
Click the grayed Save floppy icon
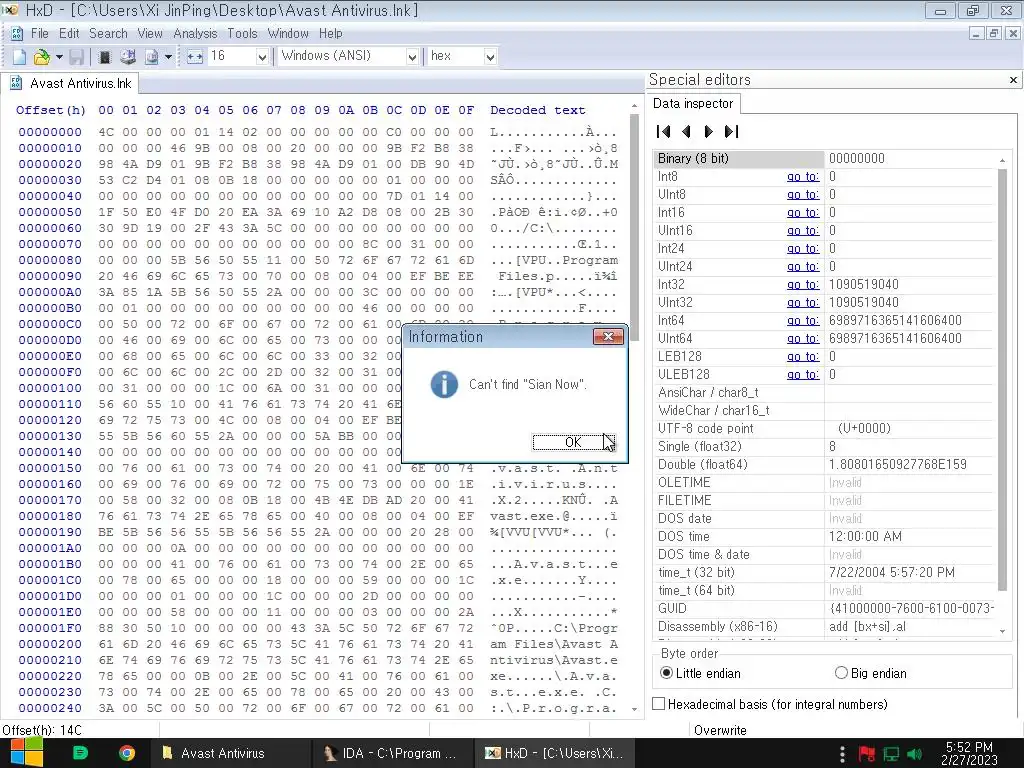76,57
